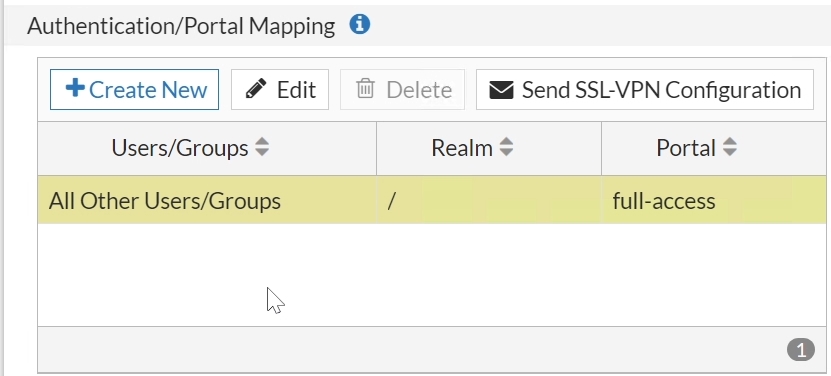Image resolution: width=831 pixels, height=376 pixels.
Task: Click the trash can icon on Delete
Action: pos(365,89)
